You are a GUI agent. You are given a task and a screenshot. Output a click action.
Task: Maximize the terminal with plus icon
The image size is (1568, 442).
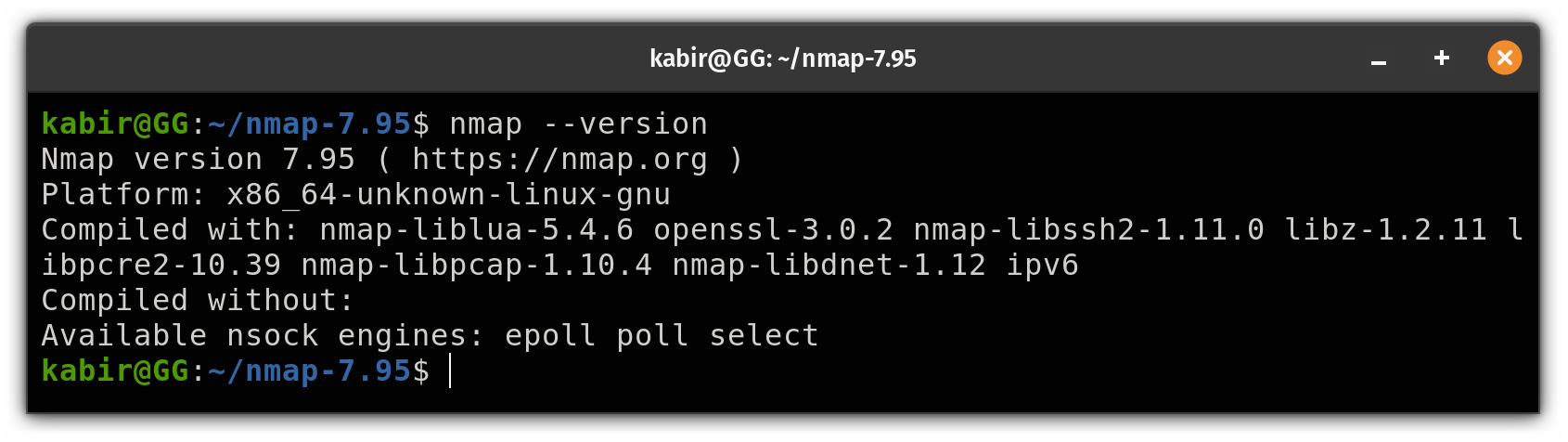(x=1441, y=58)
